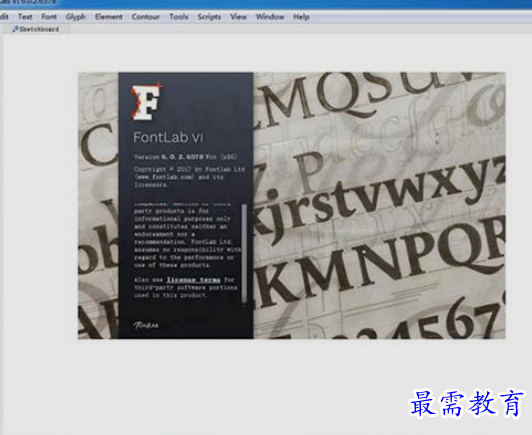The height and width of the screenshot is (435, 532).
Task: Switch to the Sketchboard tab
Action: (36, 29)
